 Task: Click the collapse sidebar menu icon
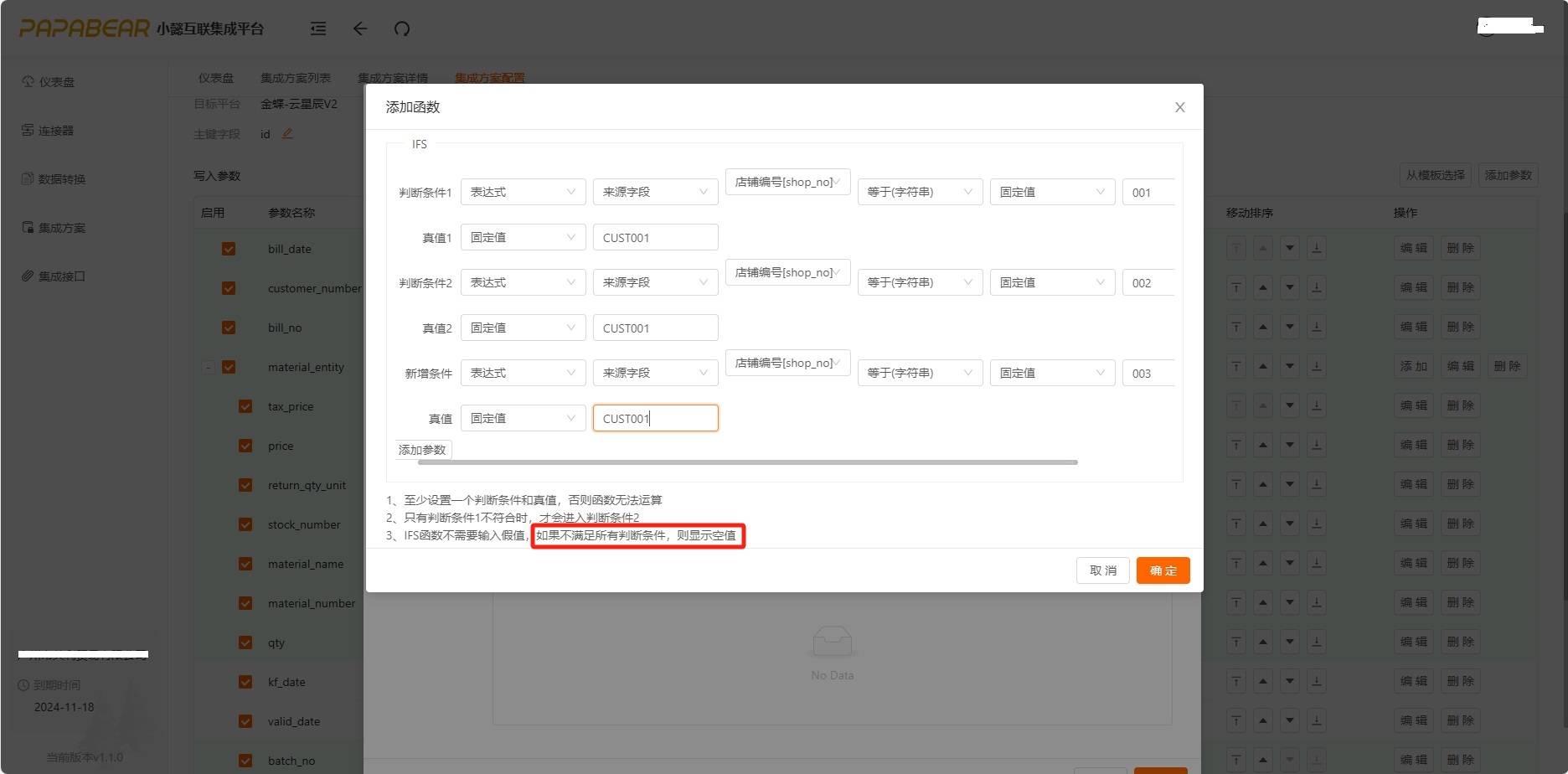pos(318,28)
